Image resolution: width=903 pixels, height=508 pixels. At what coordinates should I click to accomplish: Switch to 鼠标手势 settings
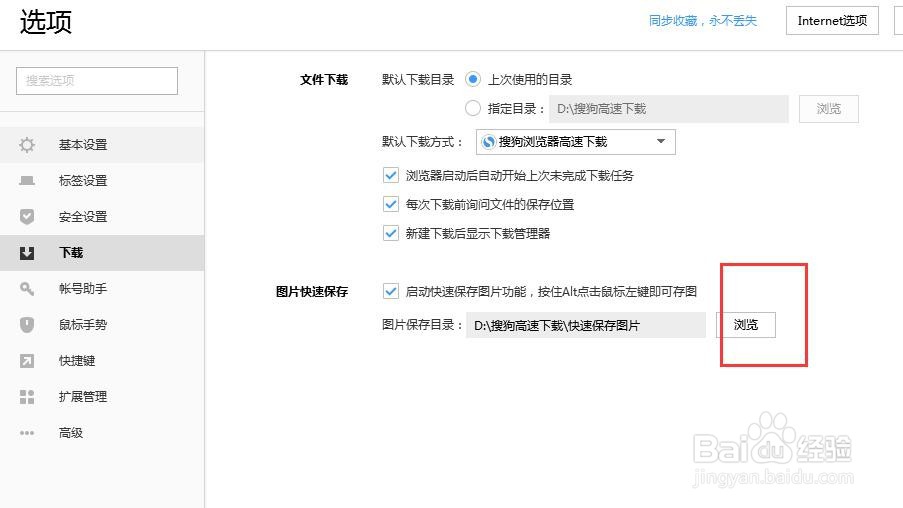point(102,325)
